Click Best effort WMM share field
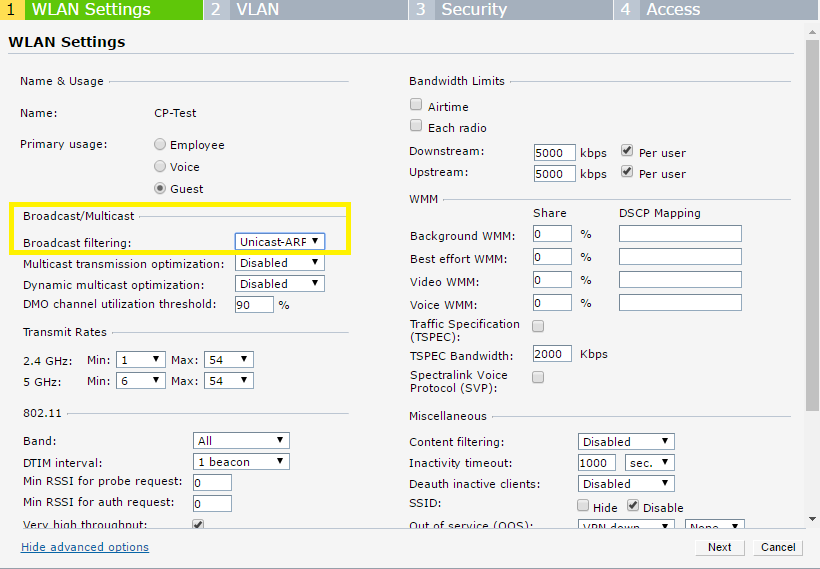This screenshot has width=820, height=569. tap(552, 257)
